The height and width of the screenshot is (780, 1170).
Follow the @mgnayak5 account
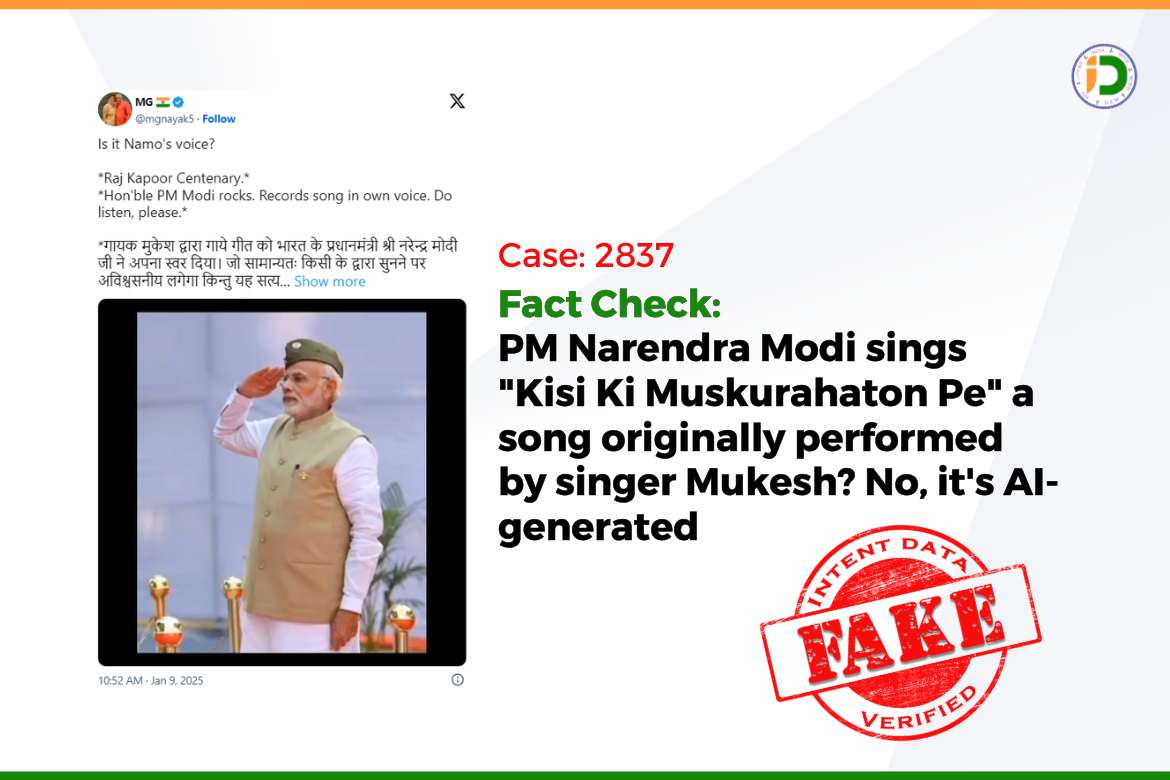(x=219, y=119)
